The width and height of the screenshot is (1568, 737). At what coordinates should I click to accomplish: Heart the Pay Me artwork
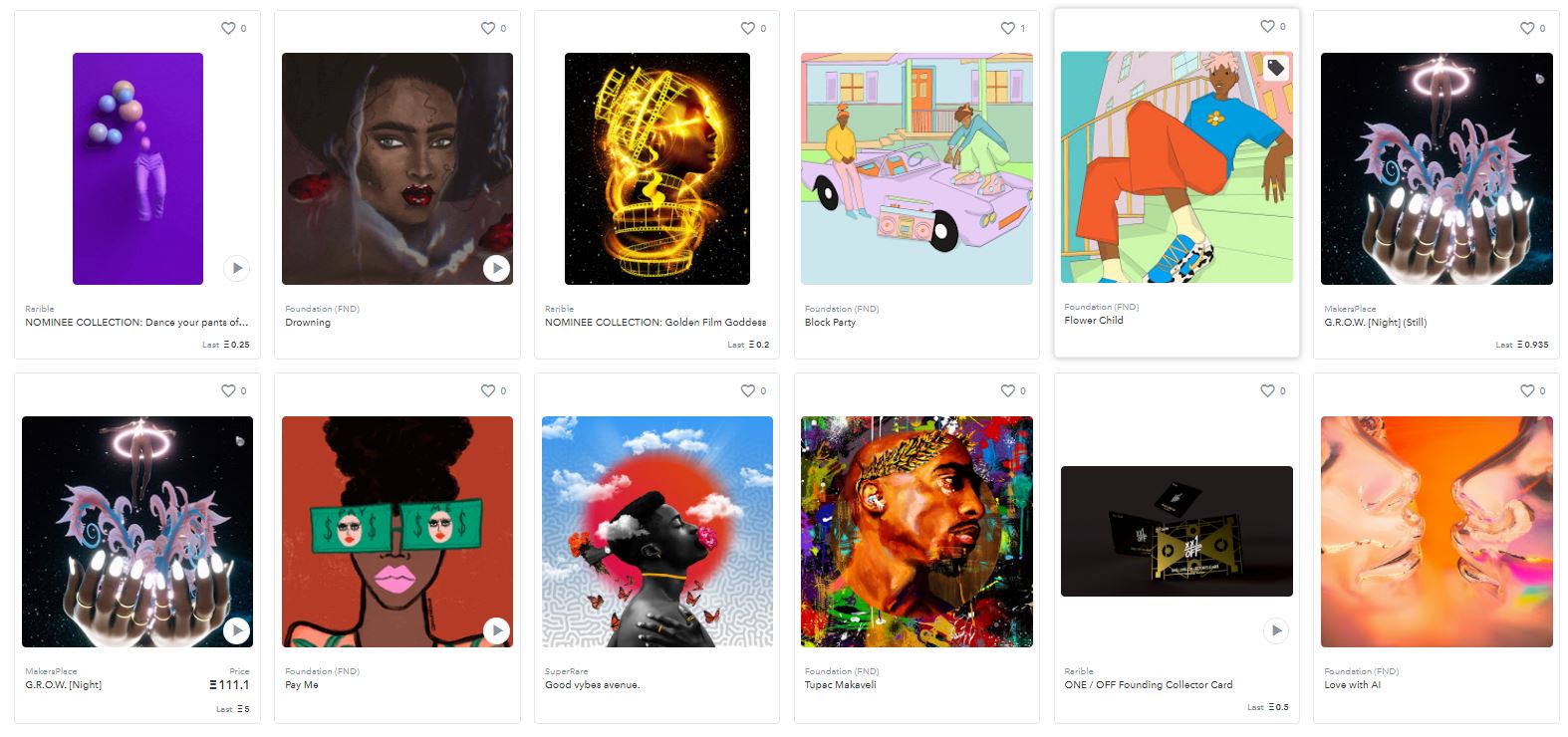pyautogui.click(x=488, y=390)
